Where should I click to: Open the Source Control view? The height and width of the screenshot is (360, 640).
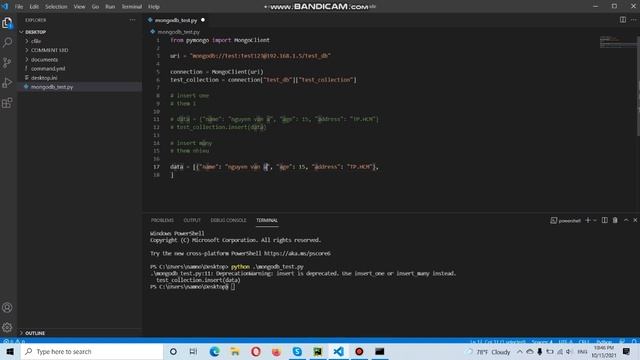pyautogui.click(x=7, y=62)
